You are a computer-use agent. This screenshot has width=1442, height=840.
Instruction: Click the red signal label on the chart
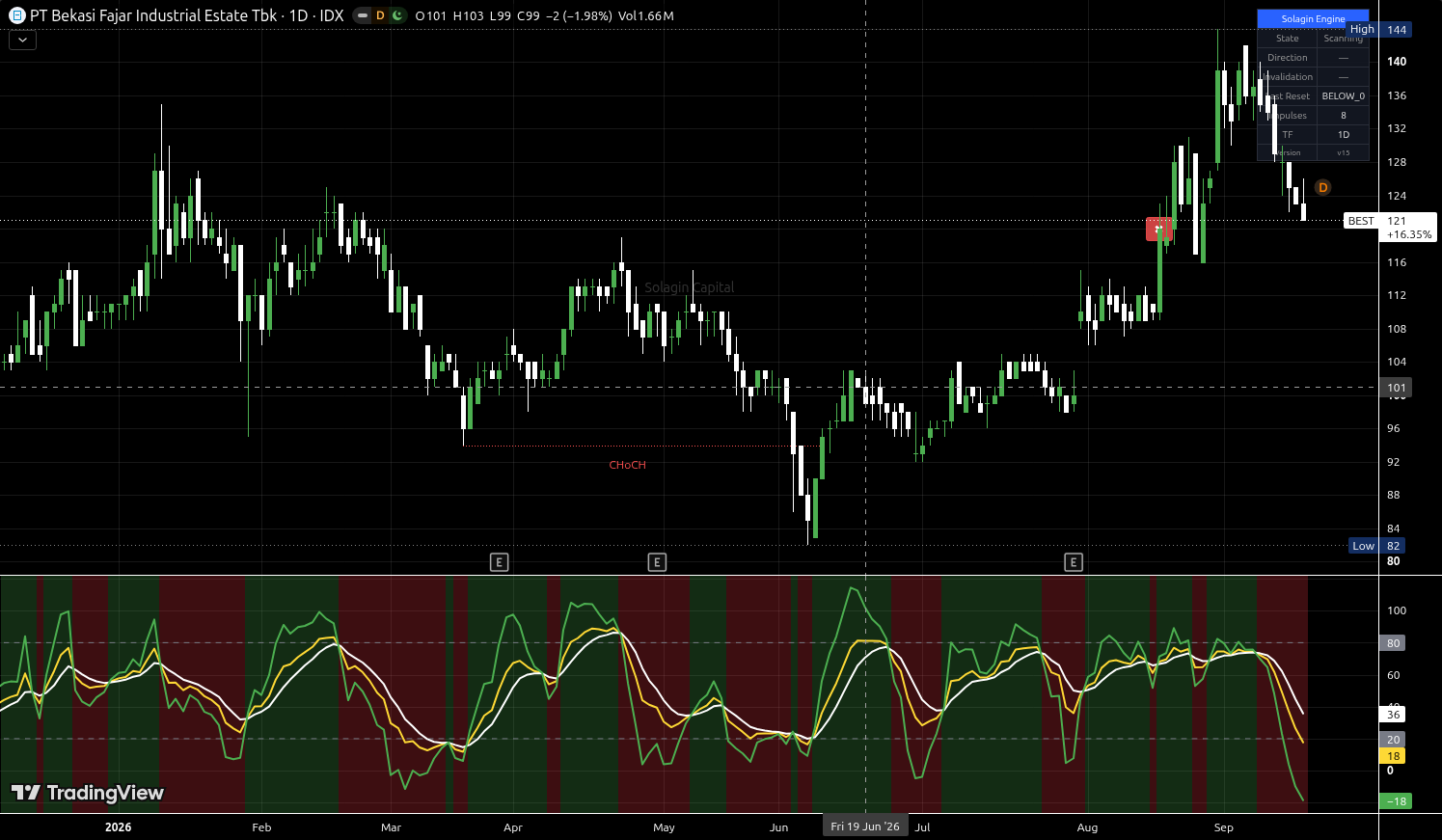point(1158,229)
